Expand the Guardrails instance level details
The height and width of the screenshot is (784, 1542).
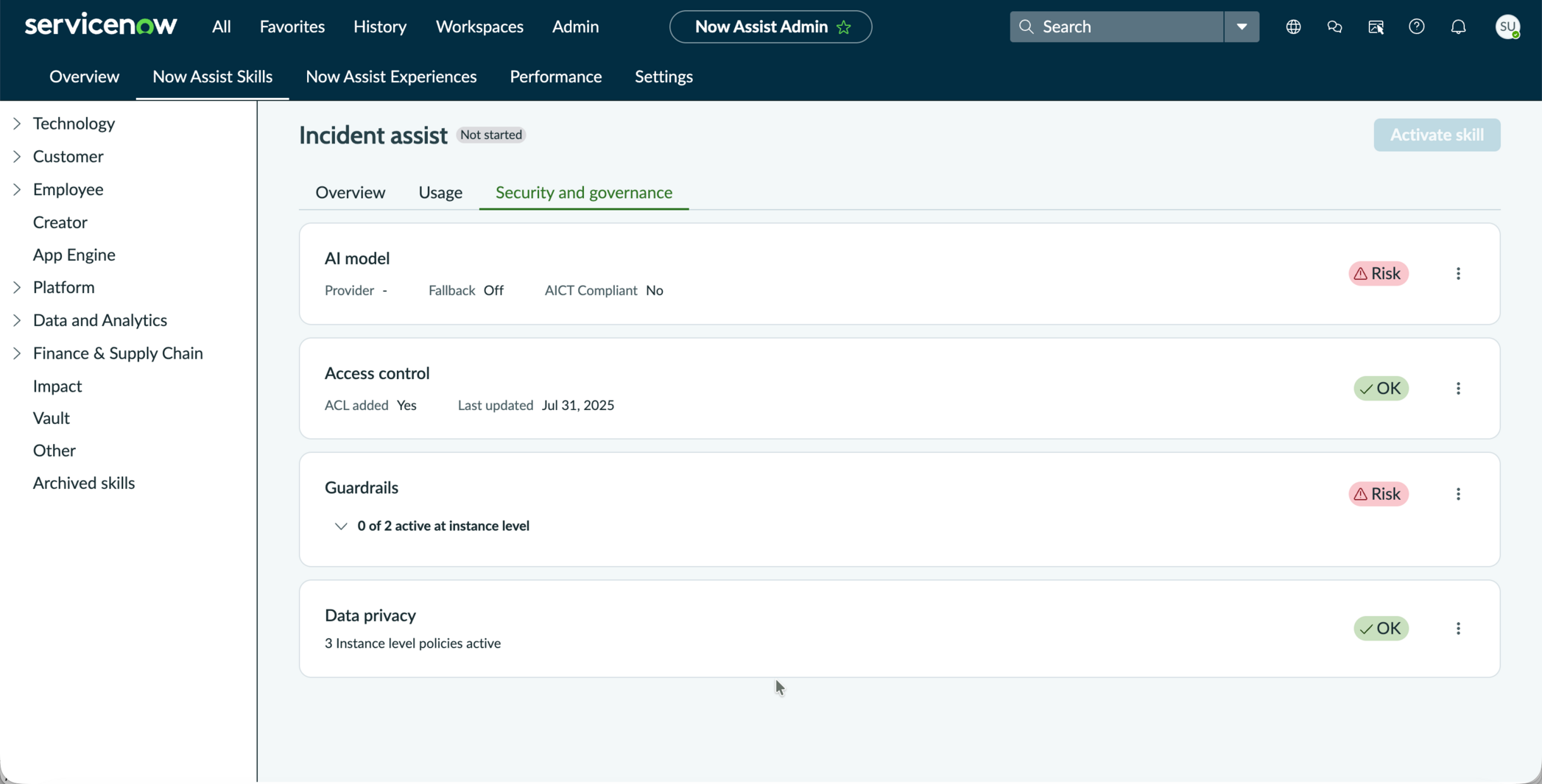[340, 526]
